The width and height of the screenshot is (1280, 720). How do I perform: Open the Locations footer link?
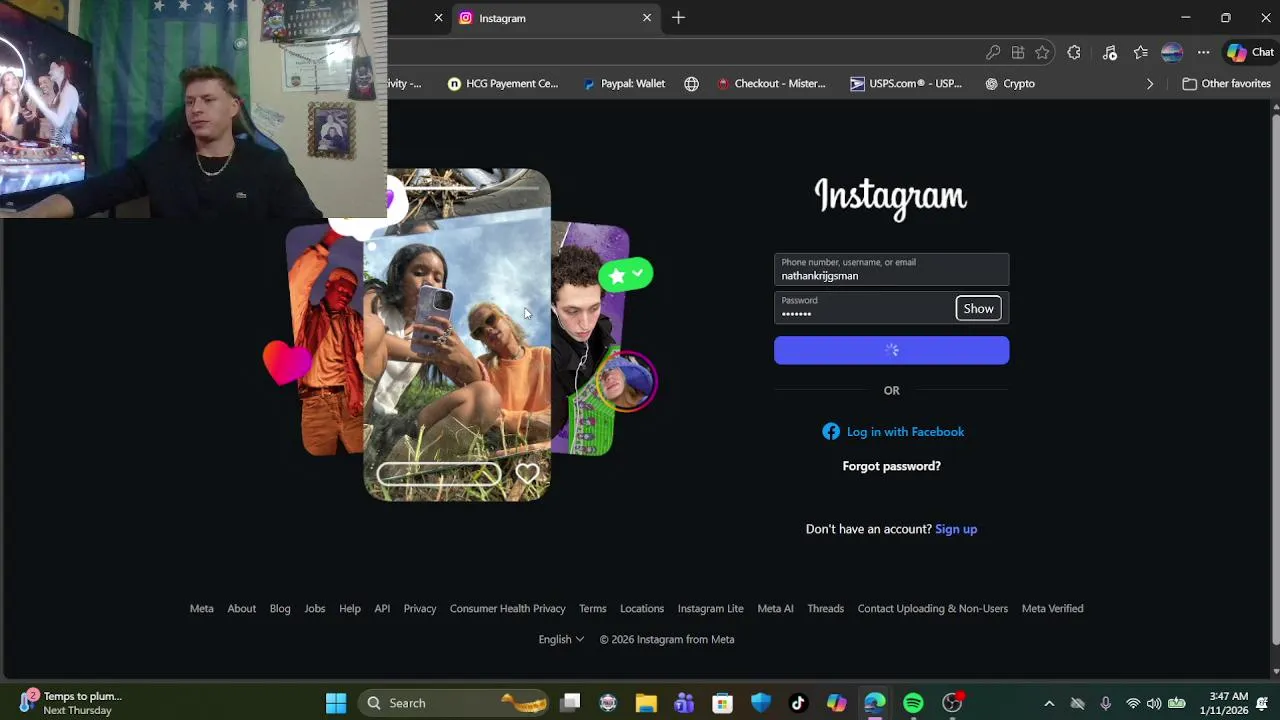[x=642, y=608]
